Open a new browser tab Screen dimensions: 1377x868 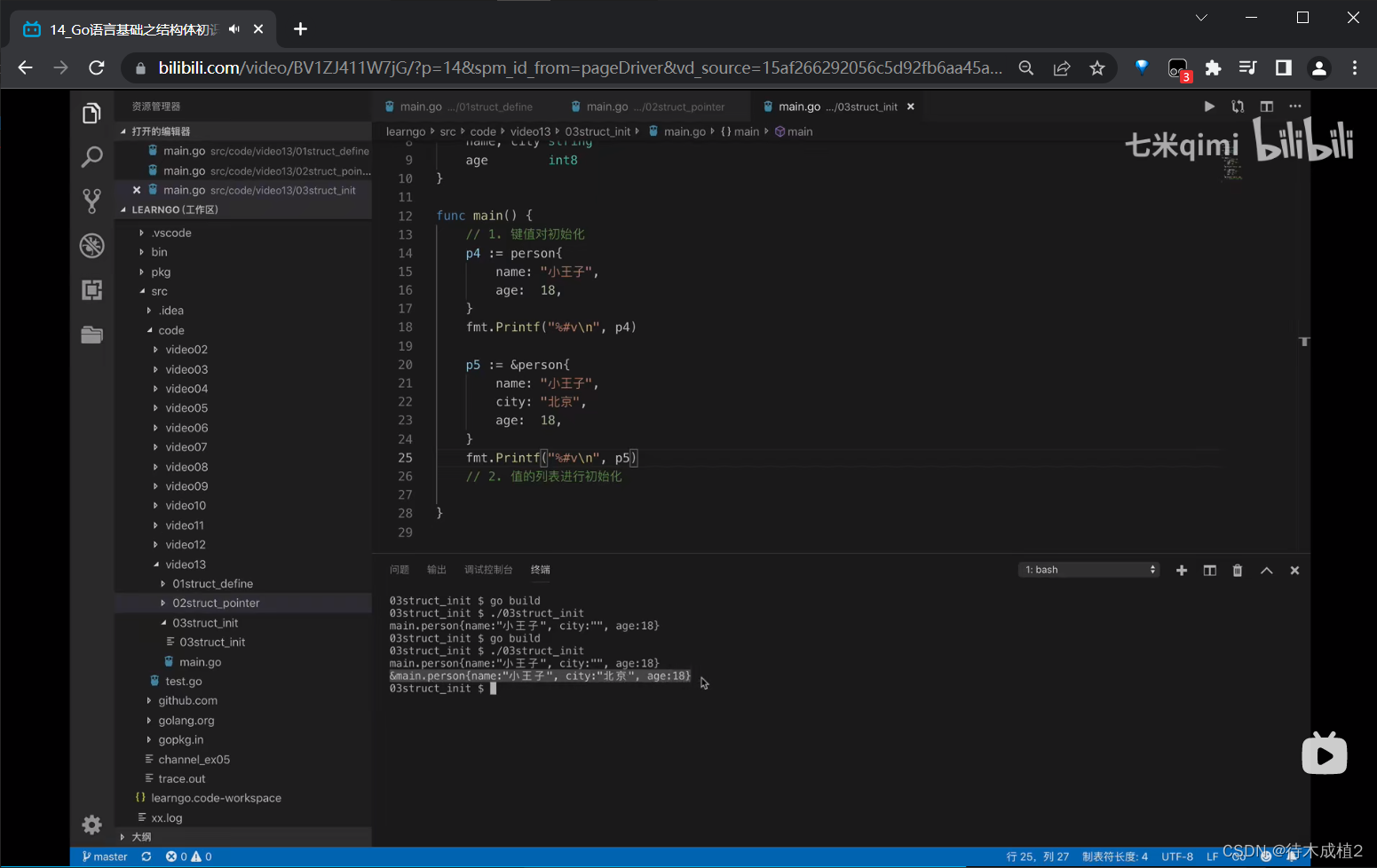click(x=300, y=29)
